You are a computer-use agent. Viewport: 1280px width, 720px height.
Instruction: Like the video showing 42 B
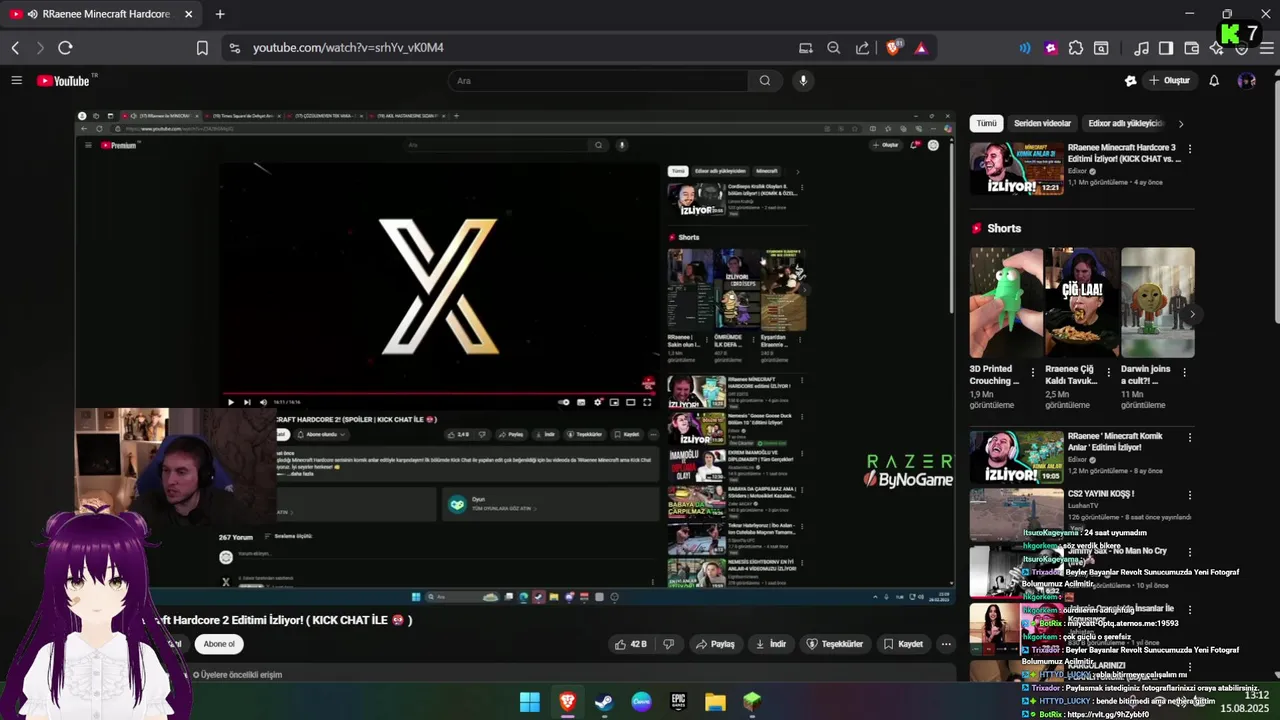[x=630, y=644]
